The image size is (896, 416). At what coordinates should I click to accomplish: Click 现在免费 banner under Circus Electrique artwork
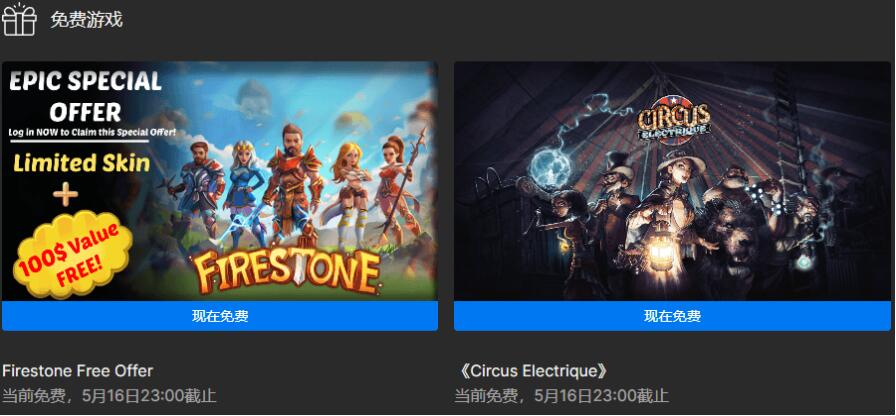point(672,316)
